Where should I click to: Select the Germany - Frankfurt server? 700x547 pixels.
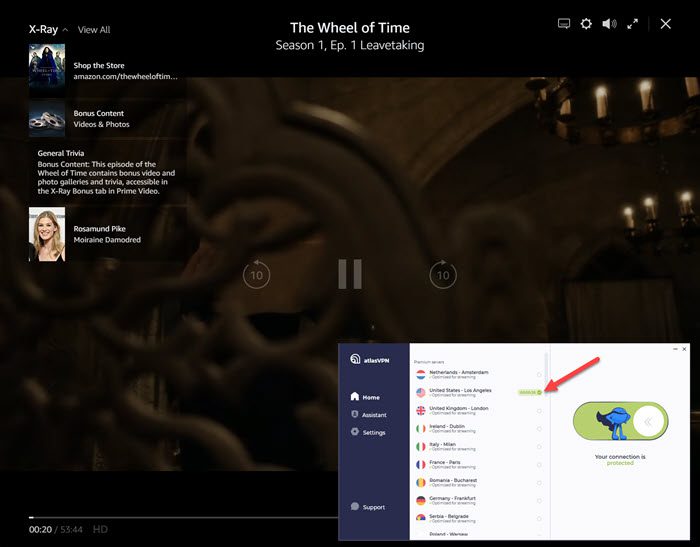pos(479,500)
